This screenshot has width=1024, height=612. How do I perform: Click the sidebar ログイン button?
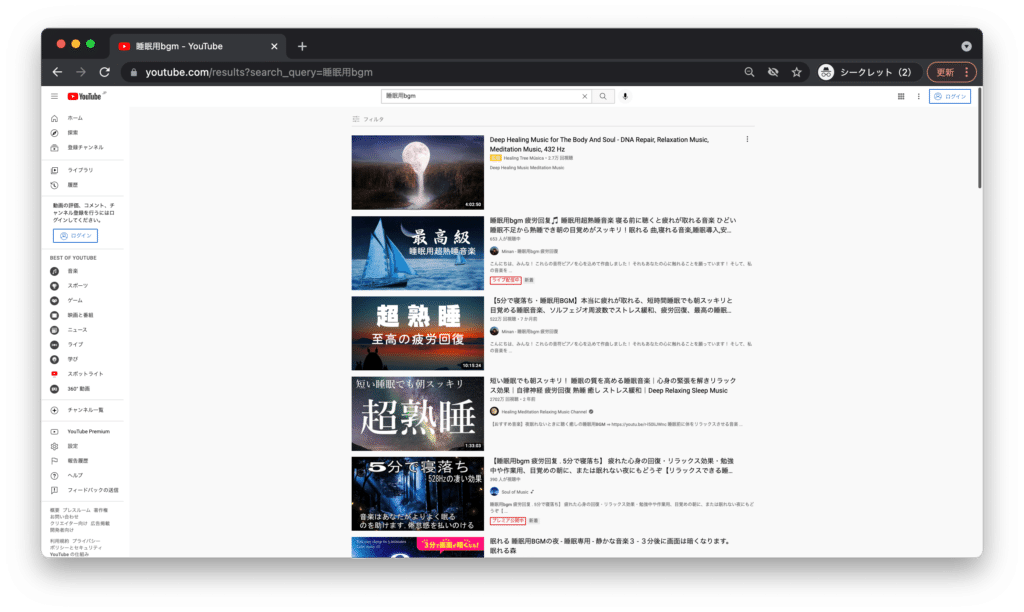75,236
